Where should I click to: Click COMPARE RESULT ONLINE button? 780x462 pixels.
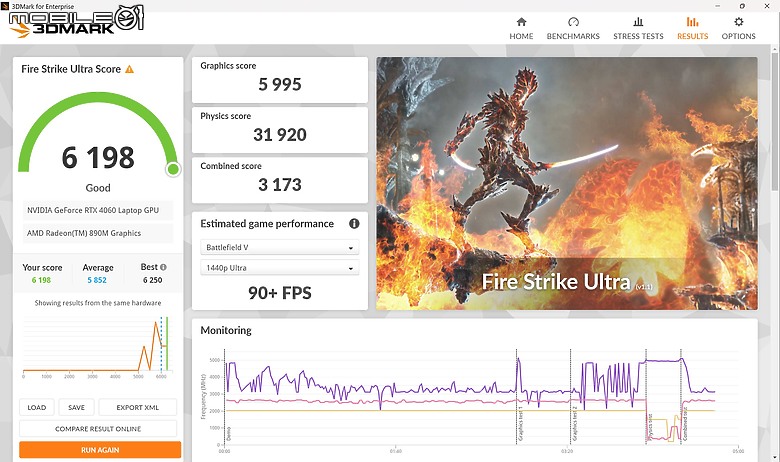[x=98, y=429]
